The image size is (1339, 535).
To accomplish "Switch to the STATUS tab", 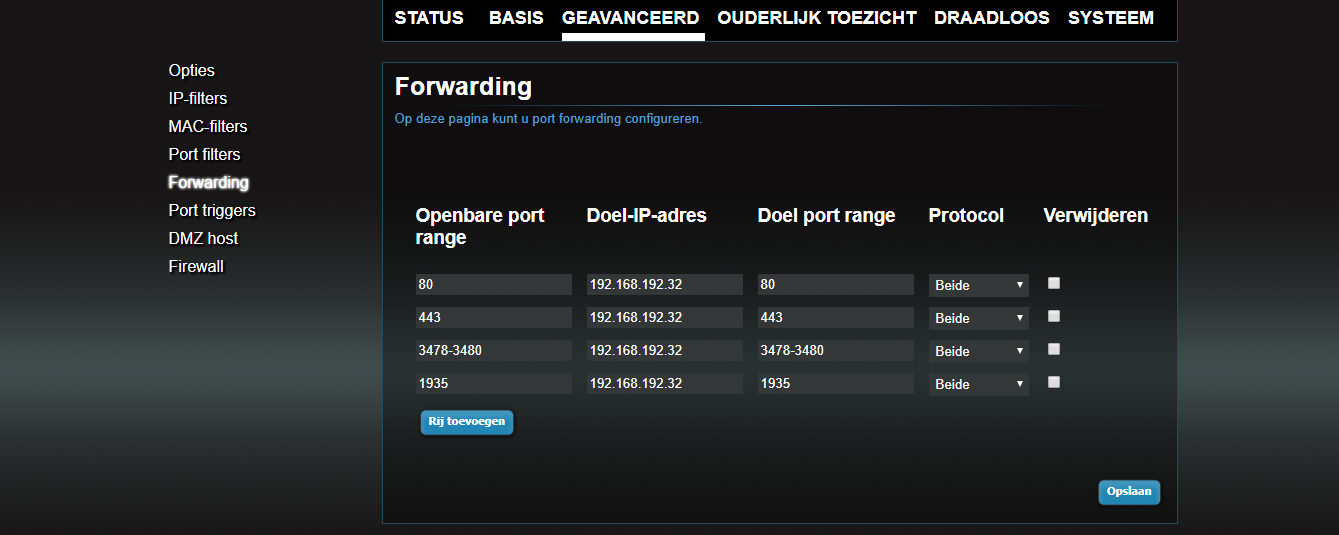I will (x=429, y=18).
